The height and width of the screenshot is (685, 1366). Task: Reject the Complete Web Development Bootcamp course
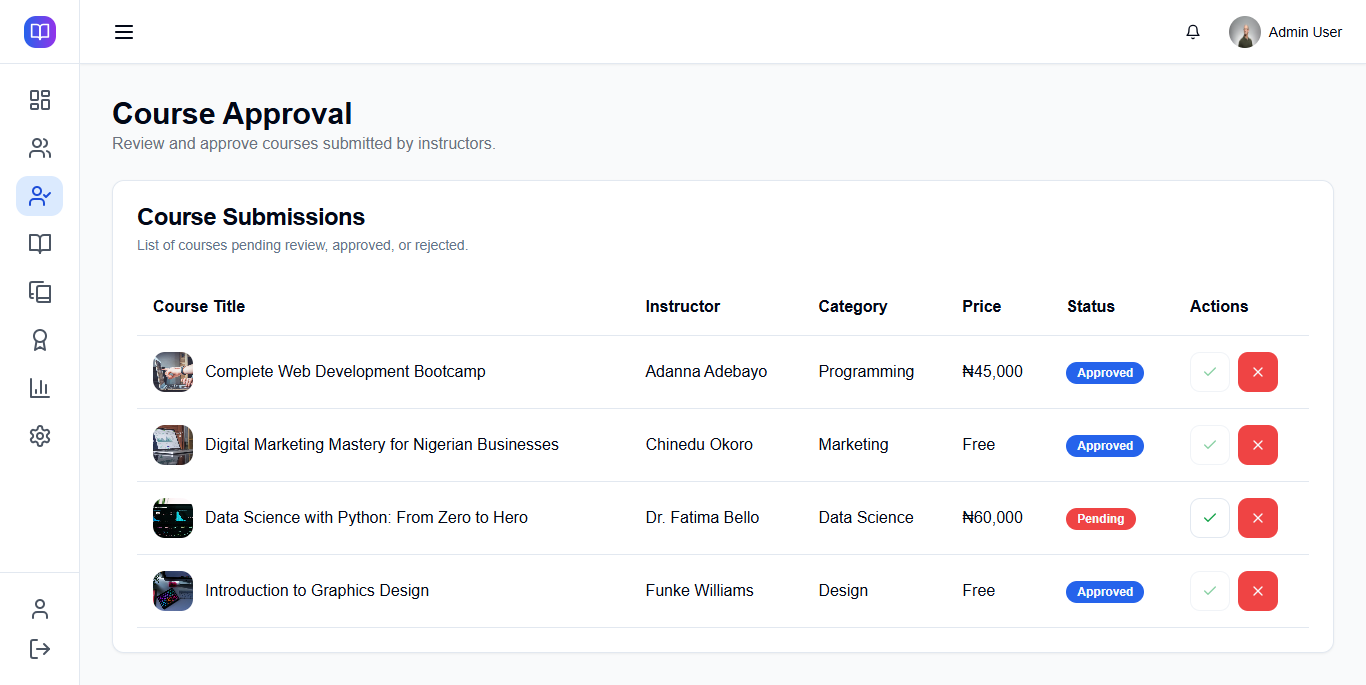pyautogui.click(x=1258, y=372)
